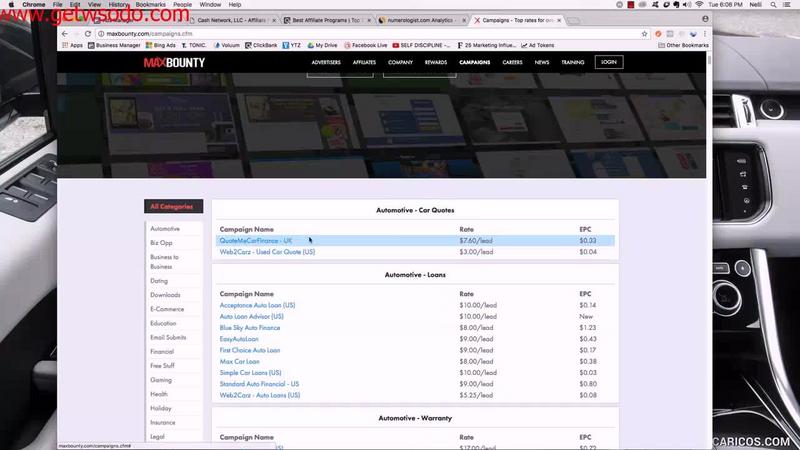800x450 pixels.
Task: Switch to the Best Affiliate Programs tab
Action: (x=327, y=20)
